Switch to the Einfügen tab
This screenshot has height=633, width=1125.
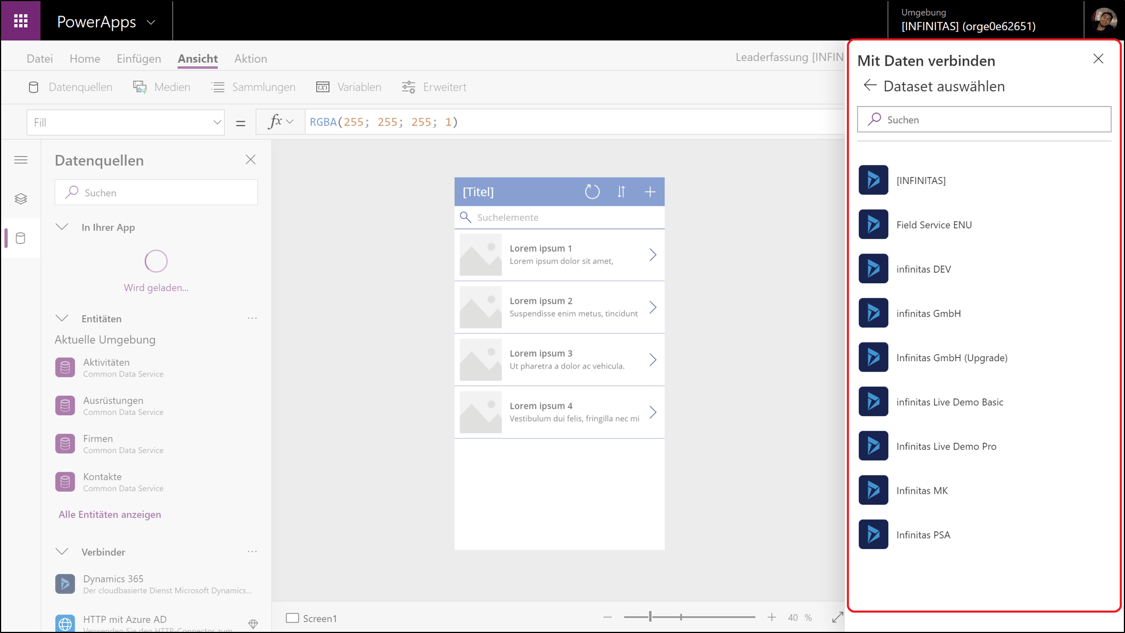point(139,58)
